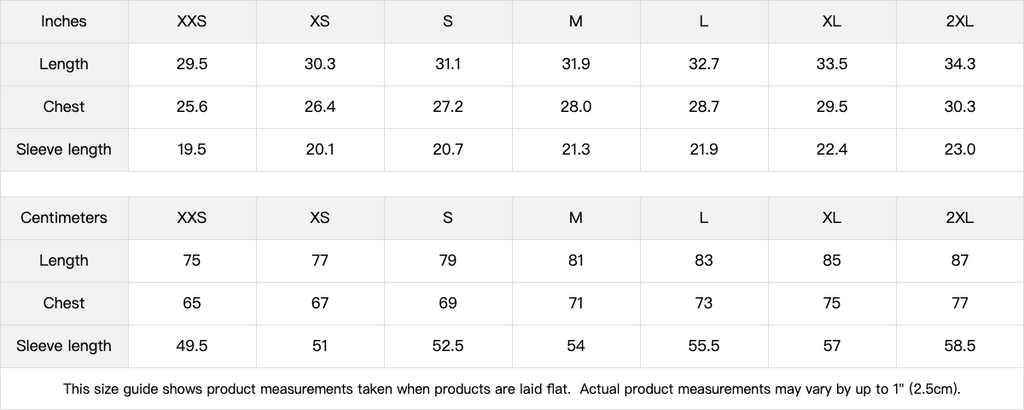The image size is (1024, 410).
Task: Click the 29.5 length value for XXS
Action: click(192, 65)
